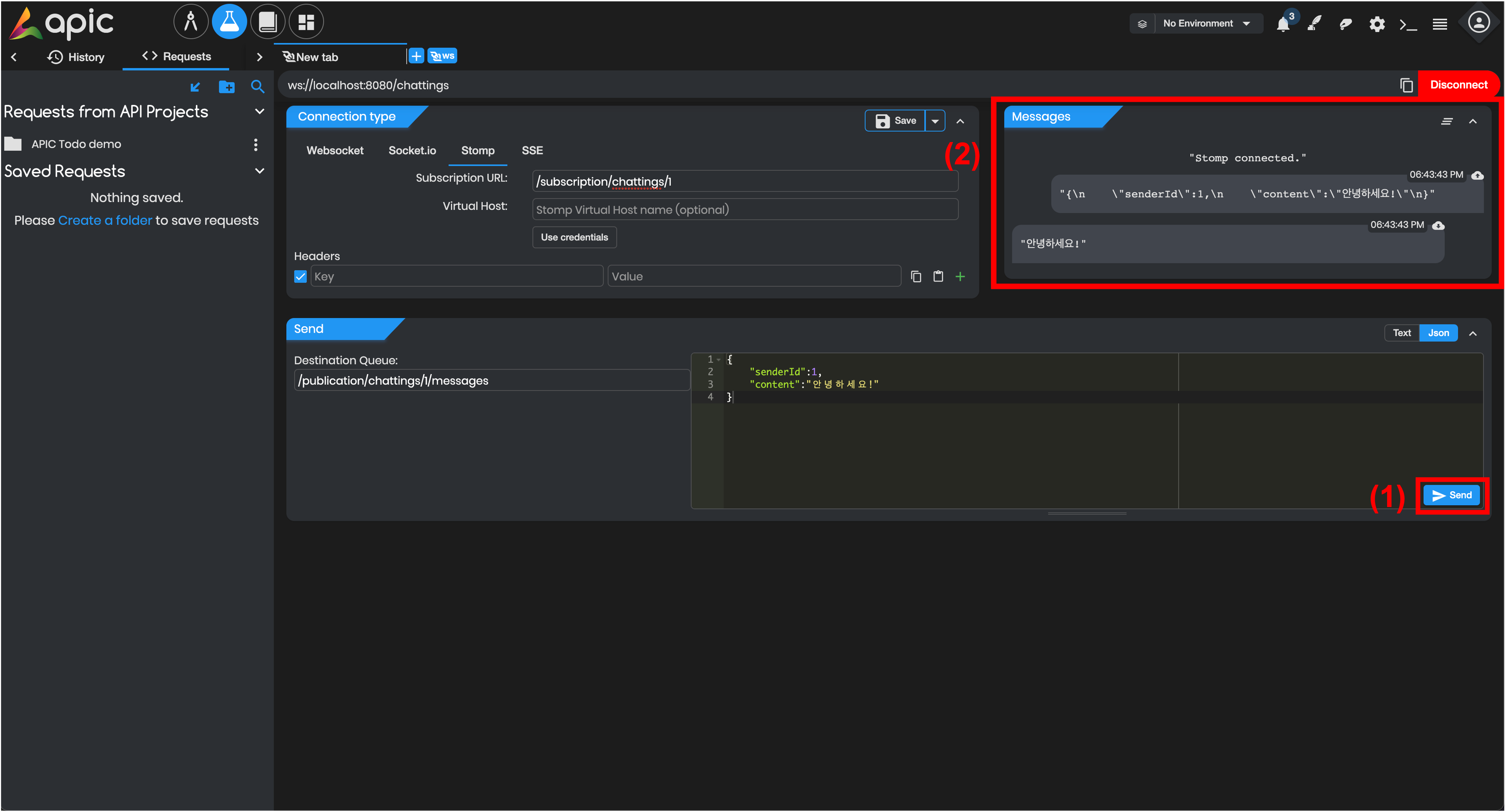The image size is (1505, 812).
Task: Open settings gear icon
Action: click(x=1377, y=24)
